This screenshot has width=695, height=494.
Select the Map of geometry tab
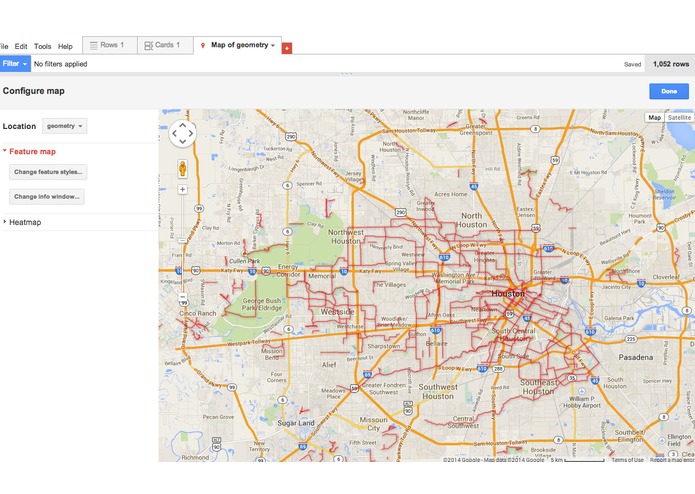point(238,45)
